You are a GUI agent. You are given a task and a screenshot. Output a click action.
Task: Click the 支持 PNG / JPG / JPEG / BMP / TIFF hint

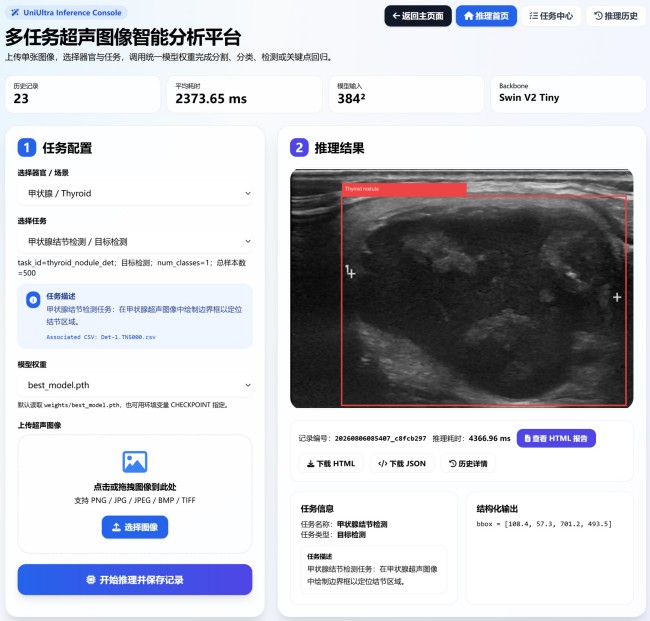[135, 500]
